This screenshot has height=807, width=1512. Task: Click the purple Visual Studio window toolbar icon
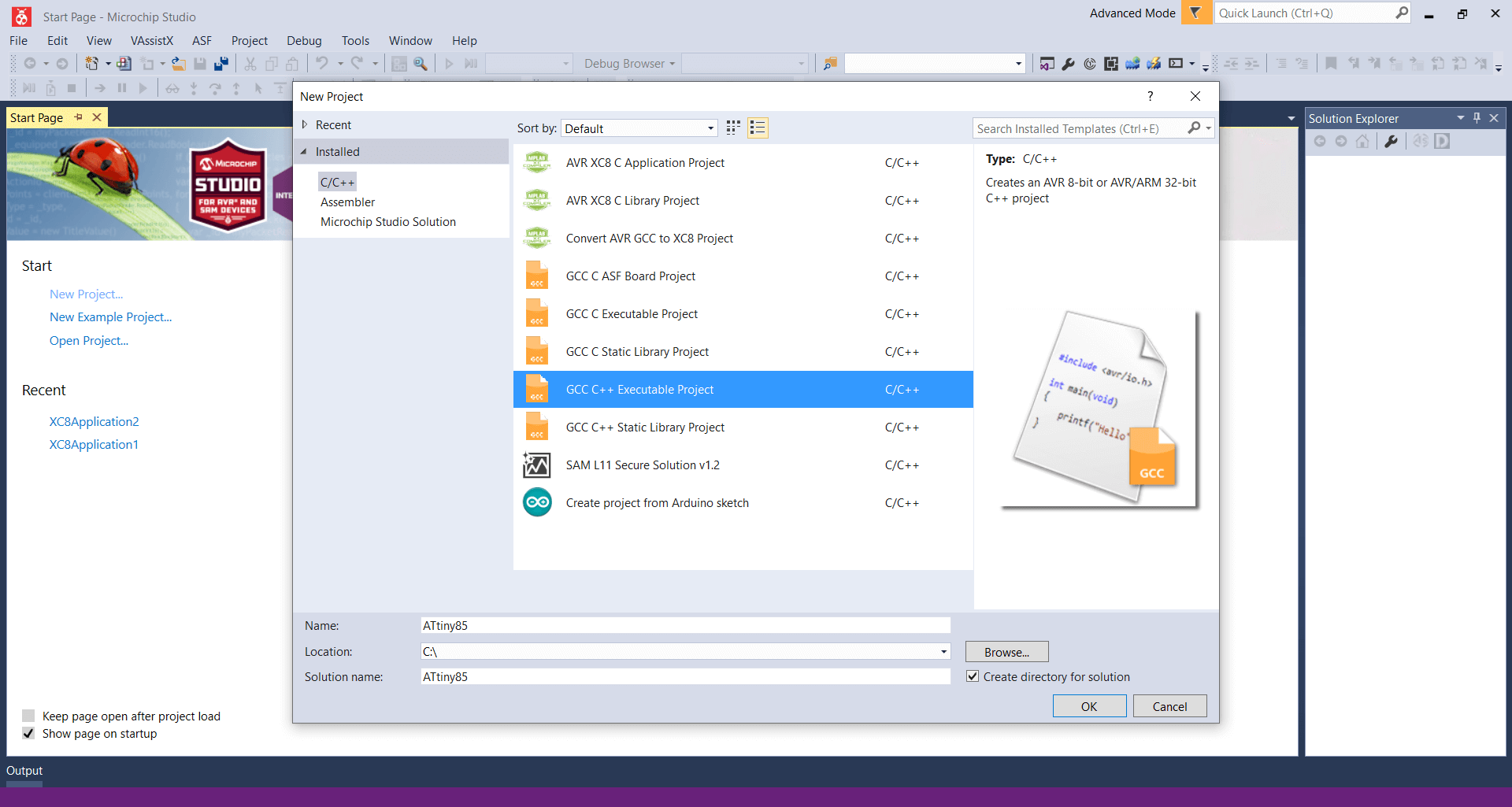pyautogui.click(x=1047, y=64)
